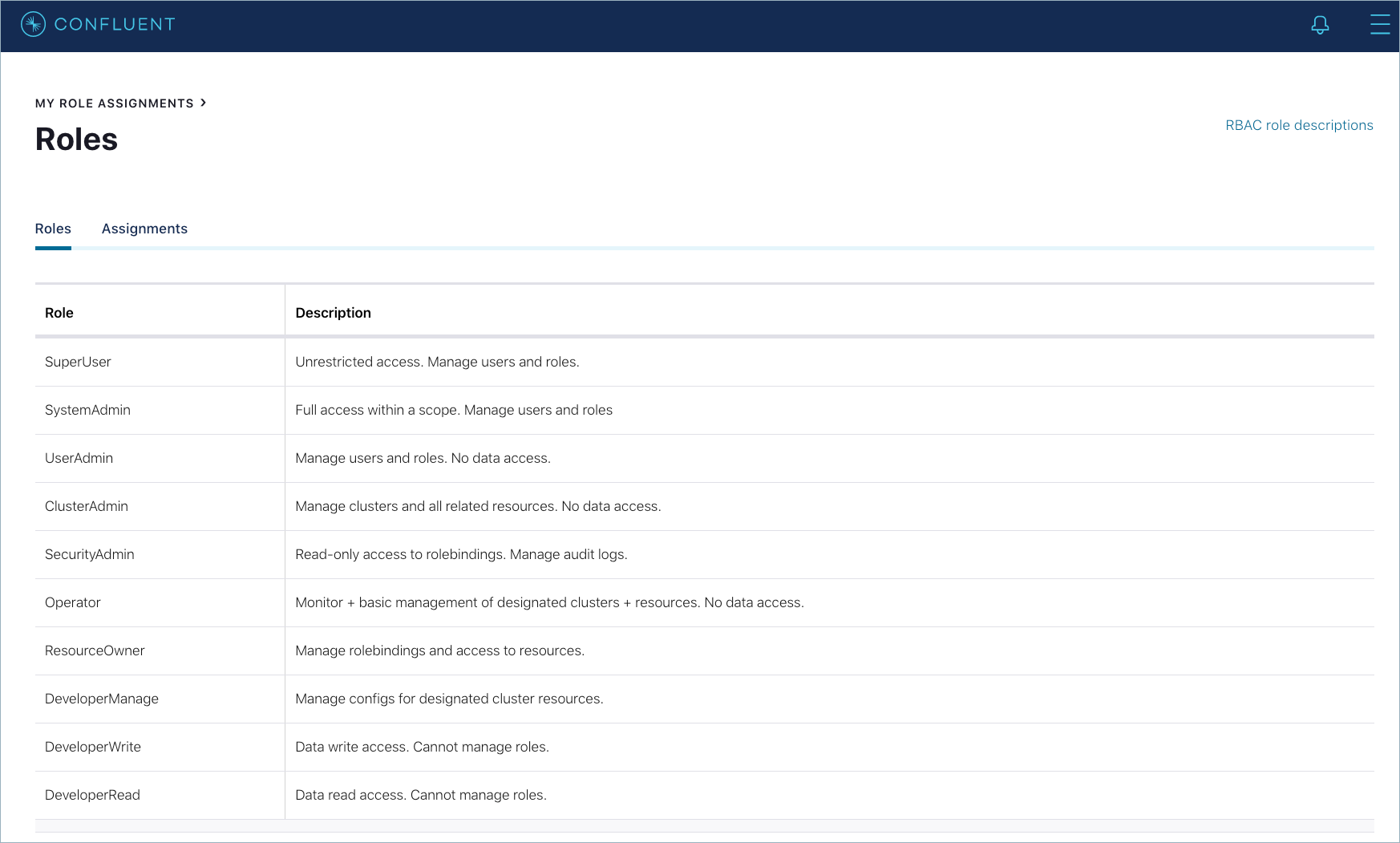Pick the ClusterAdmin role
Image resolution: width=1400 pixels, height=843 pixels.
click(87, 506)
